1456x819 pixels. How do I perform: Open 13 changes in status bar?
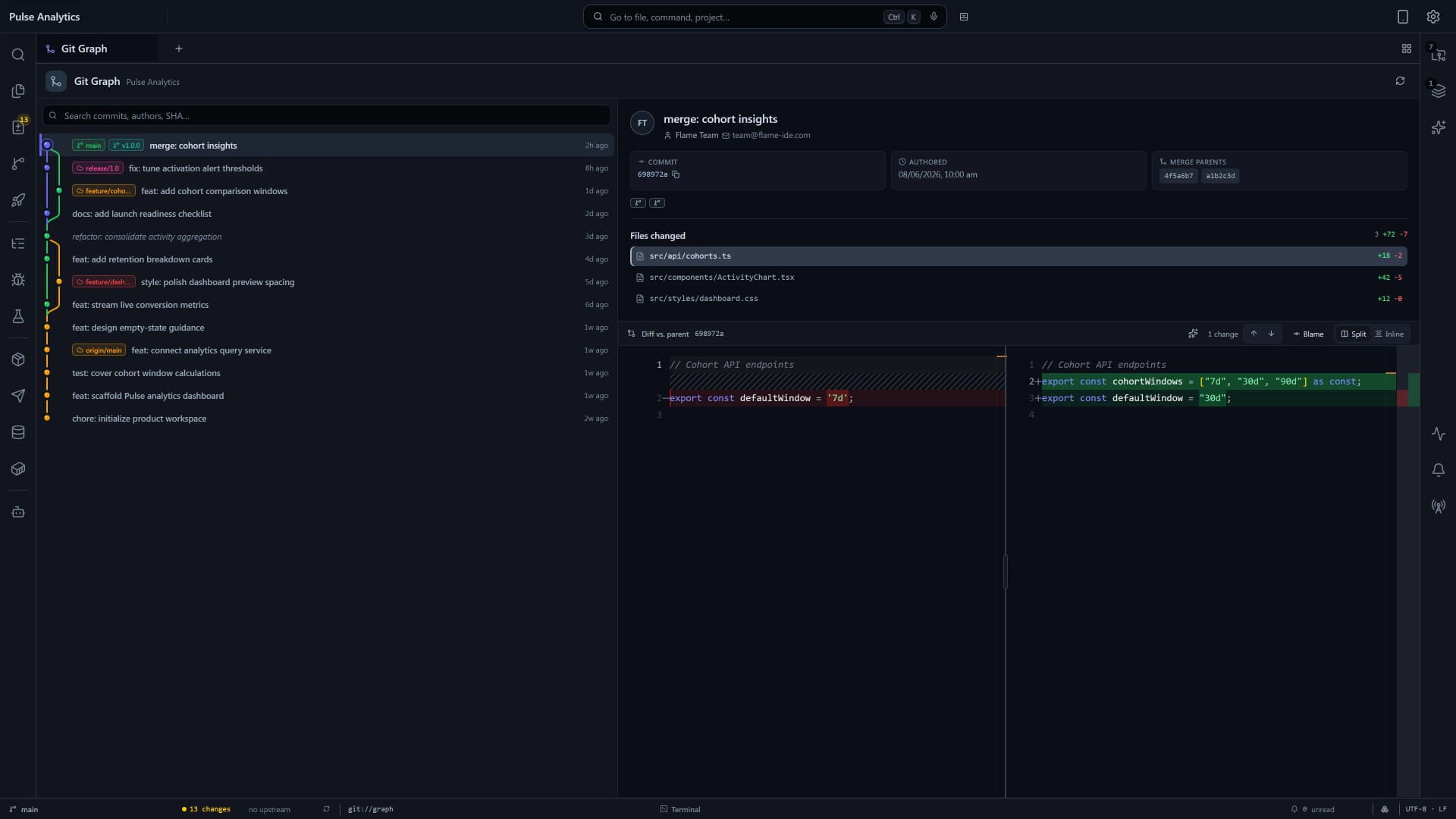click(206, 809)
